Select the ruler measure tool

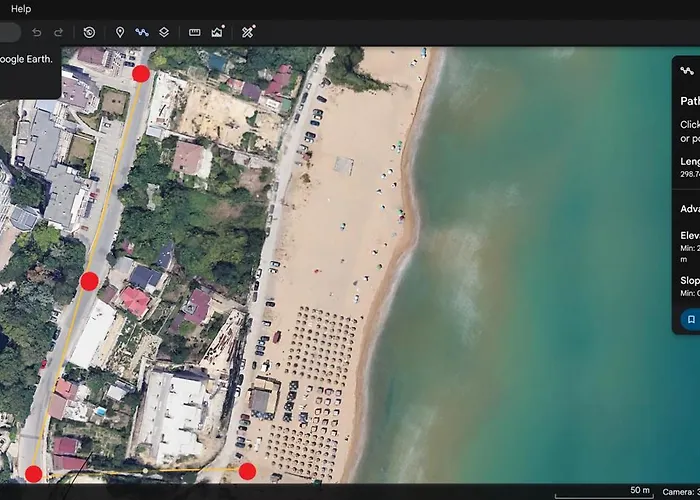click(x=194, y=32)
